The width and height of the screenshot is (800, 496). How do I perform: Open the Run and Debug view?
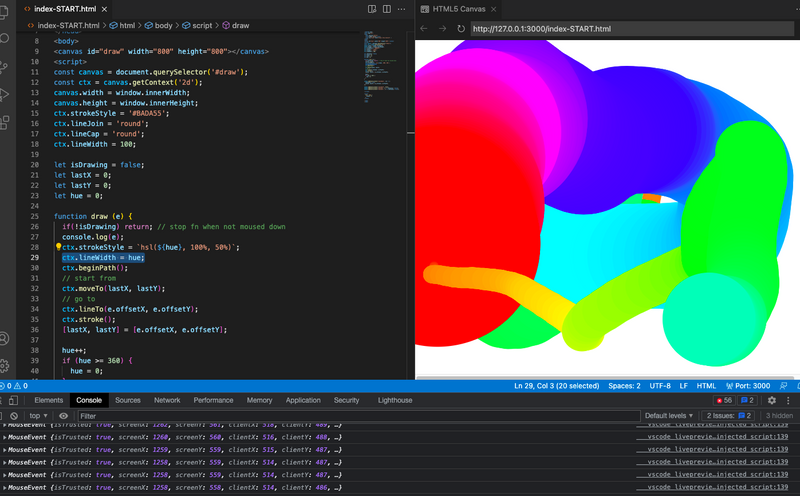tap(5, 95)
